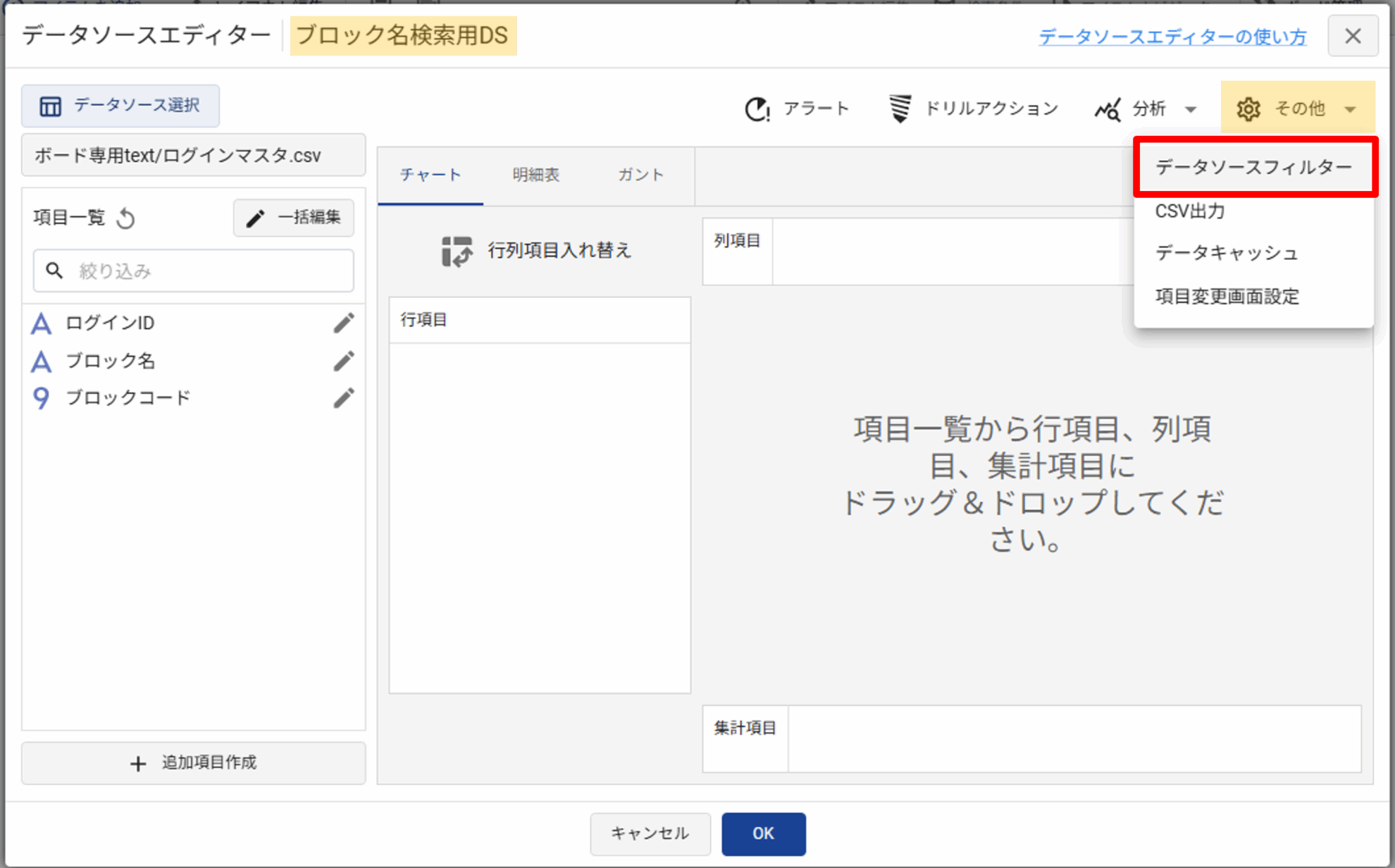This screenshot has height=868, width=1395.
Task: Select データソースフィルター from the menu
Action: 1253,168
